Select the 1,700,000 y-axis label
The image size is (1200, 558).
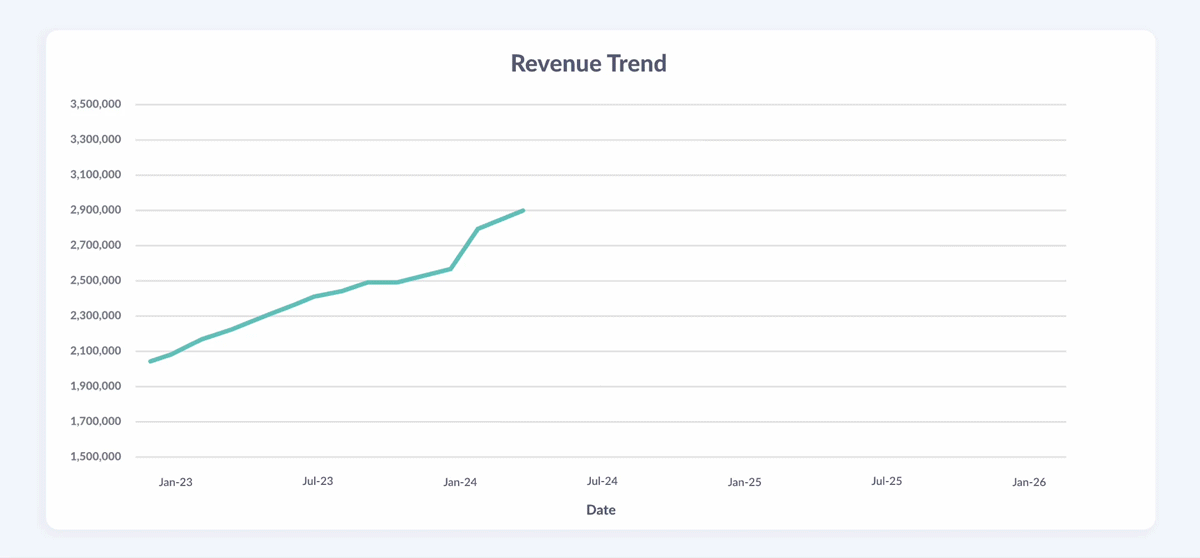click(x=96, y=422)
